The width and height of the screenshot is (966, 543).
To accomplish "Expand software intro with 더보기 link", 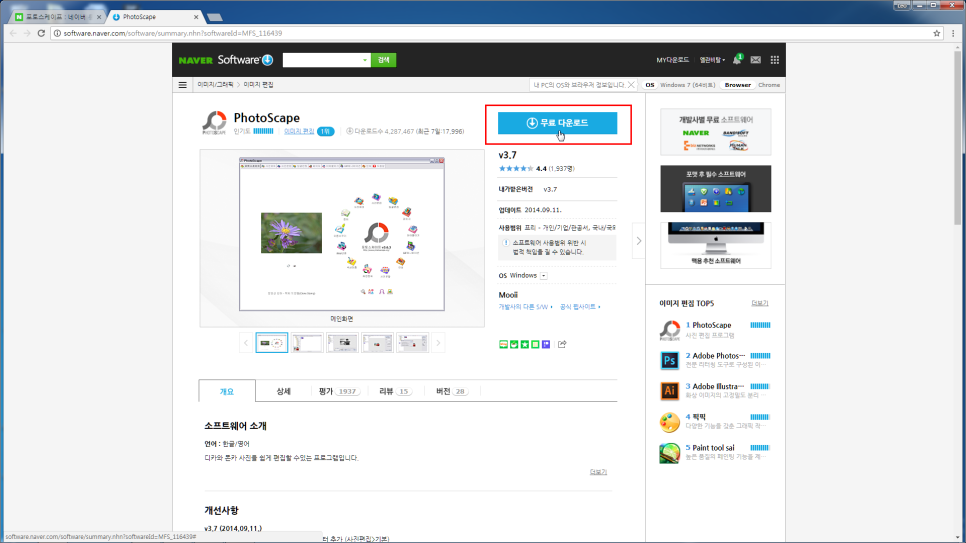I will point(598,472).
